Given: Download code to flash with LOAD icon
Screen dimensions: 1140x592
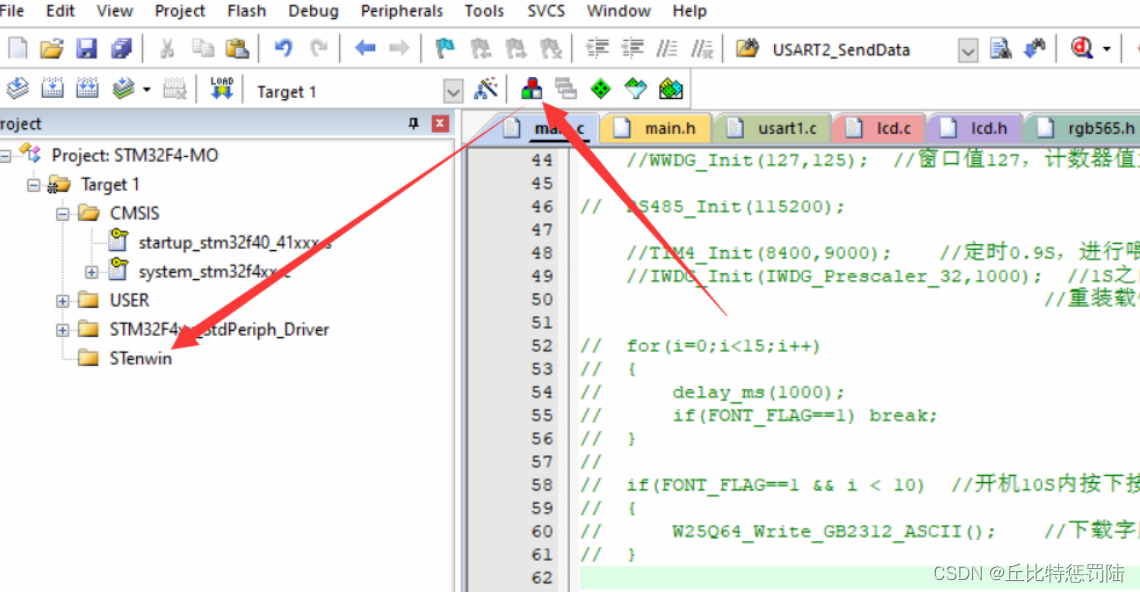Looking at the screenshot, I should click(x=221, y=89).
